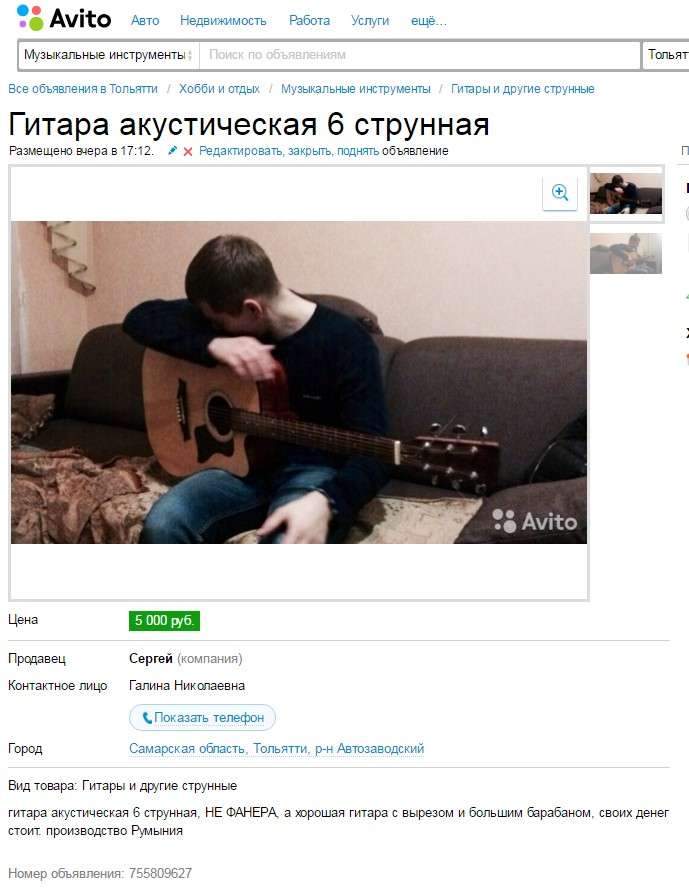This screenshot has width=689, height=891.
Task: Go to the Работа section
Action: coord(309,20)
